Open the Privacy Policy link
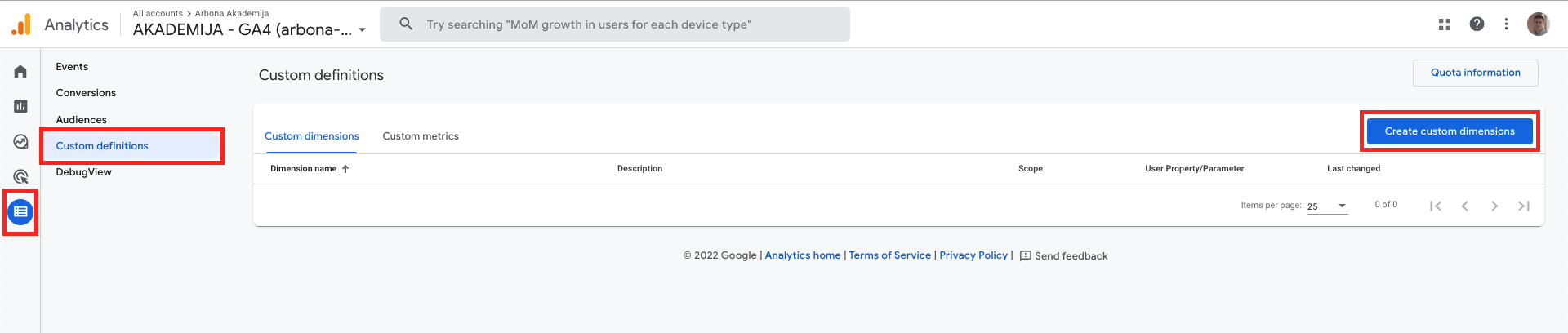Screen dimensions: 1568x333 pos(973,255)
